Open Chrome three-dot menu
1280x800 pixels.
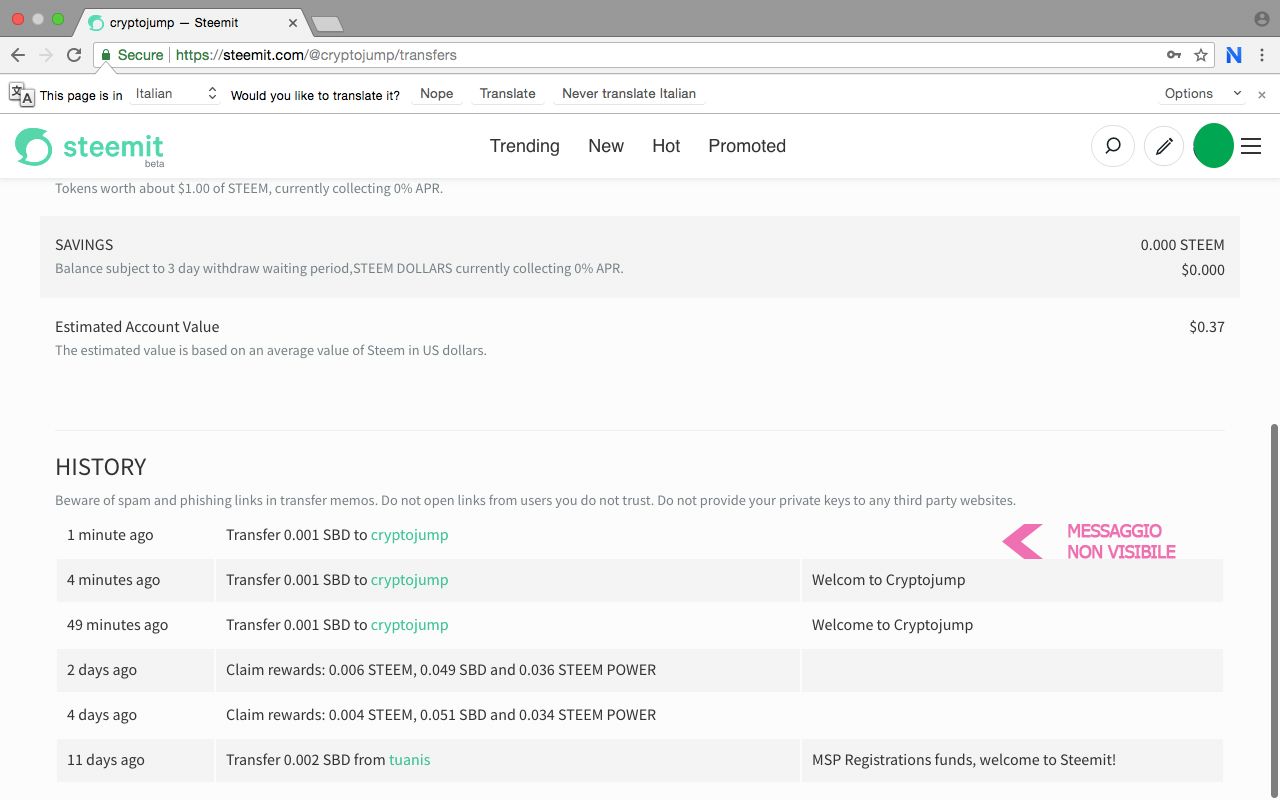coord(1262,55)
